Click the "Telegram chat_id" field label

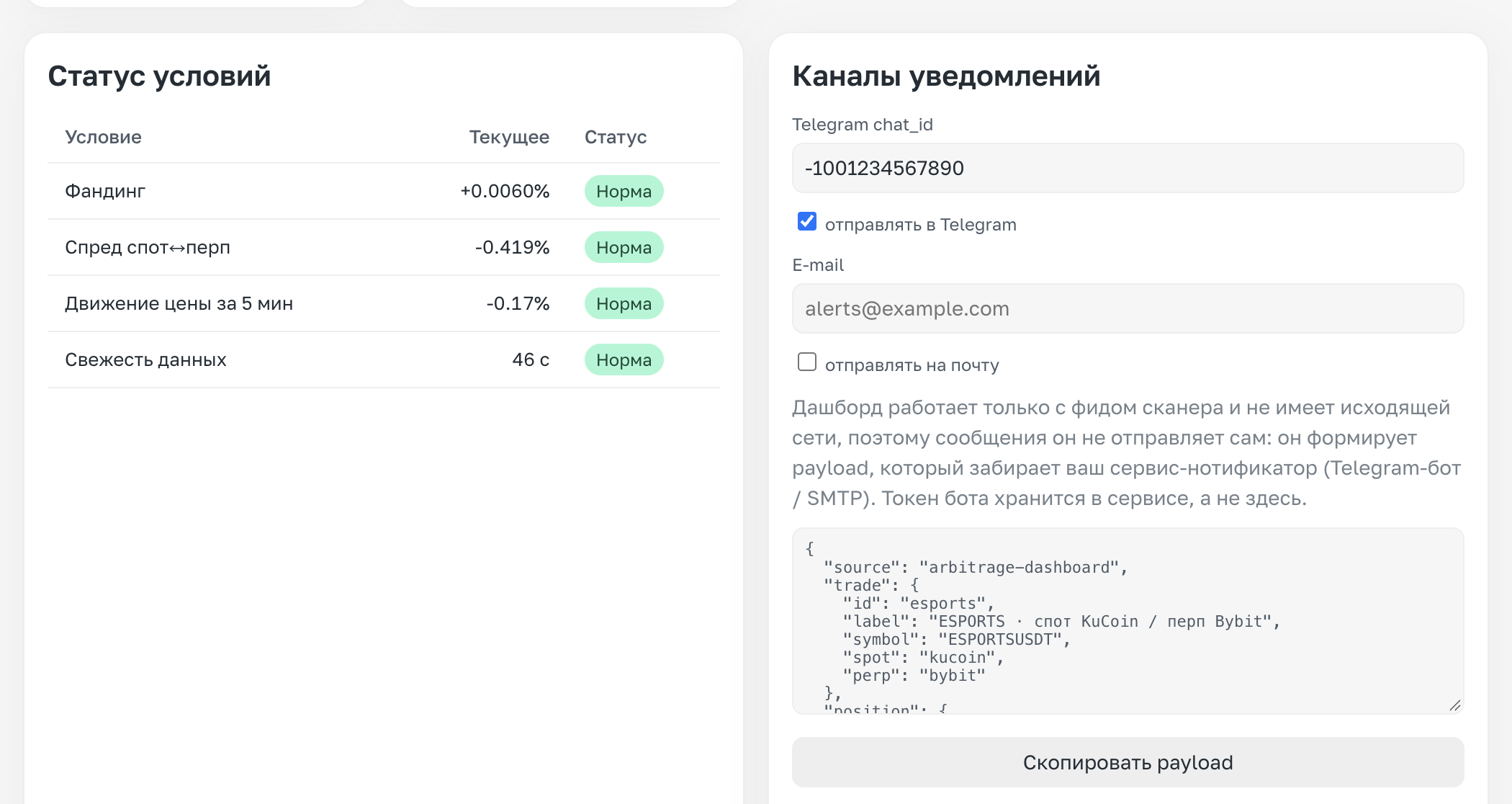tap(863, 125)
